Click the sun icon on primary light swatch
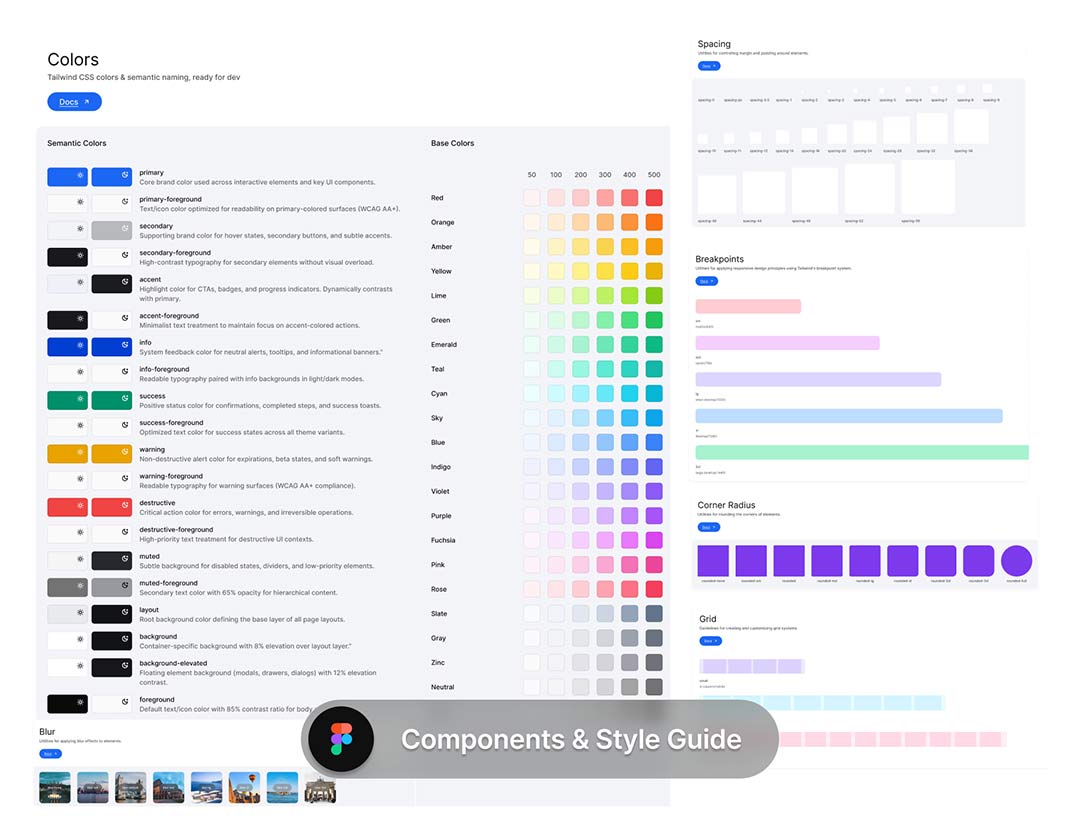This screenshot has height=816, width=1080. [81, 177]
